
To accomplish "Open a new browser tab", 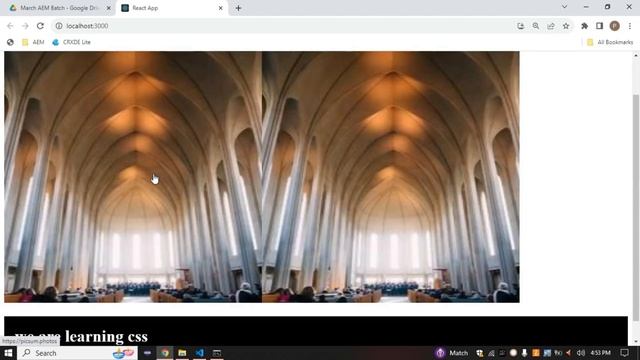I will tap(238, 8).
